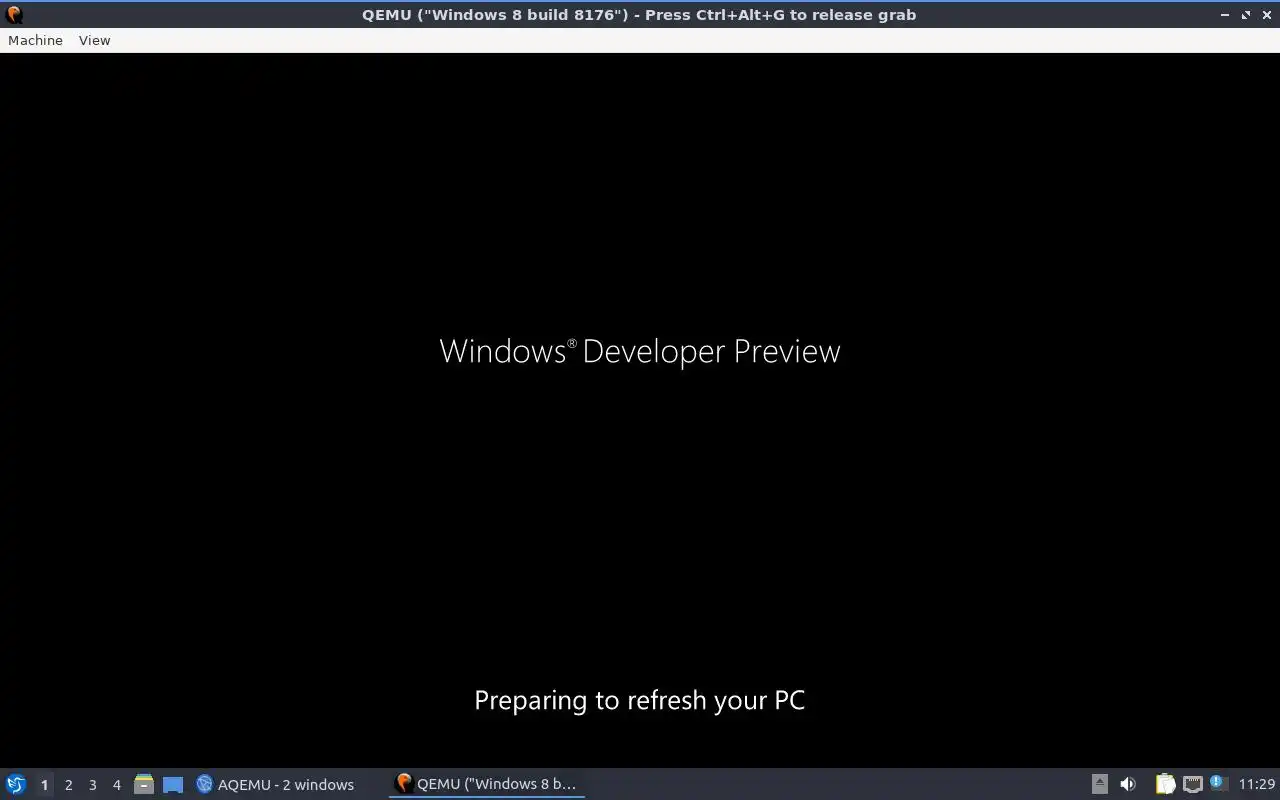The image size is (1280, 800).
Task: Click the blue show desktop icon
Action: (173, 784)
